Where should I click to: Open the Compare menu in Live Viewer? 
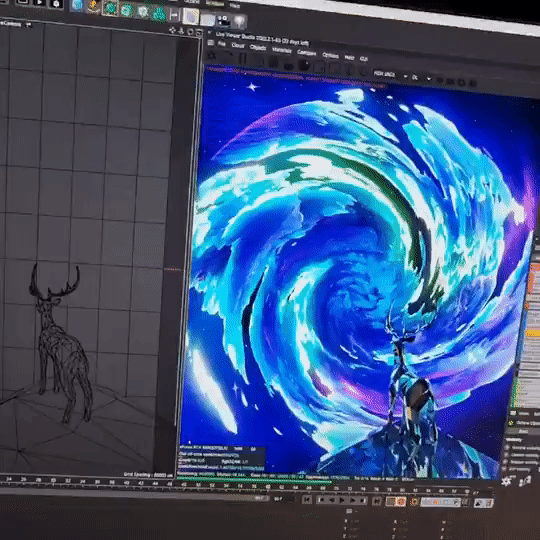[306, 53]
